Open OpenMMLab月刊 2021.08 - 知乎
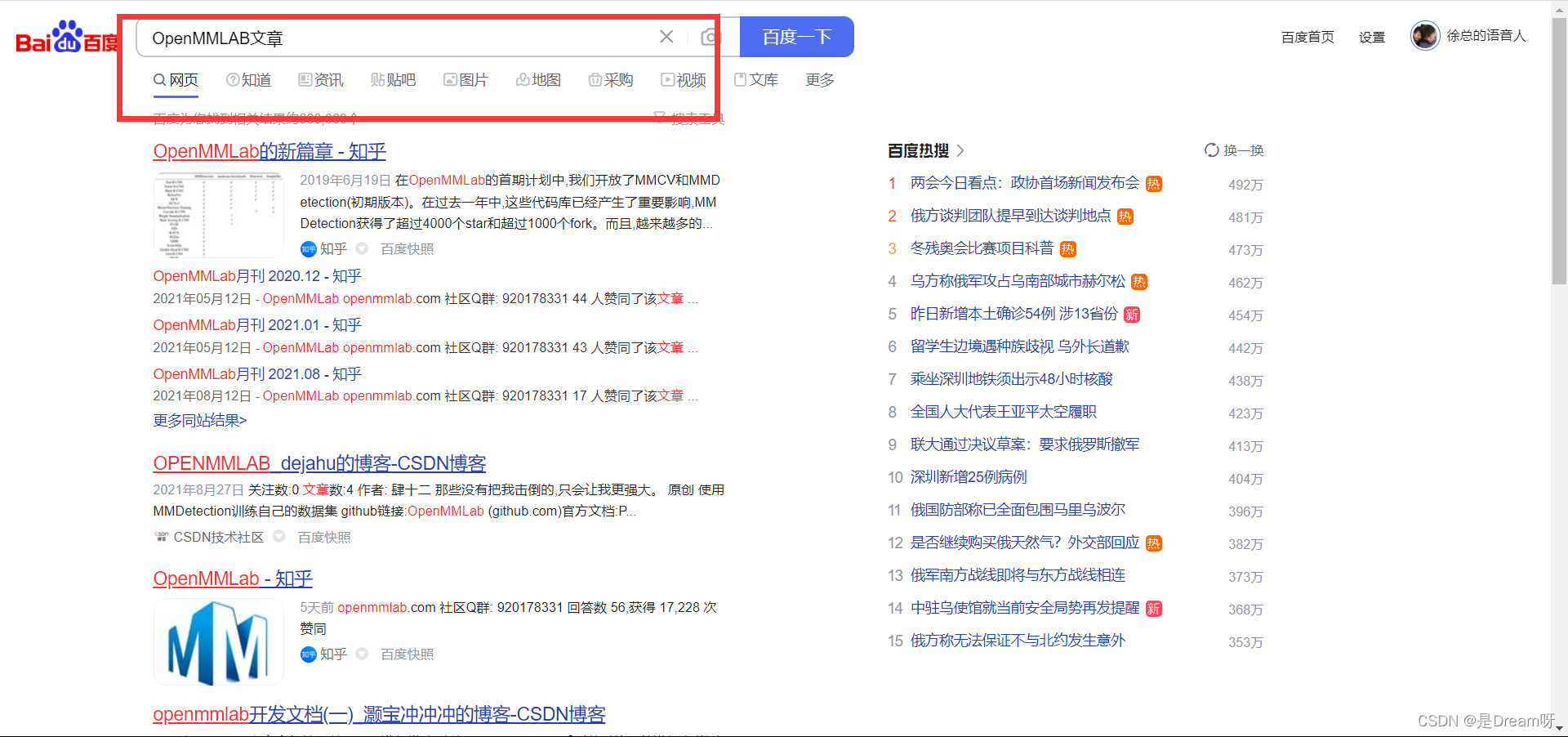Image resolution: width=1568 pixels, height=737 pixels. pyautogui.click(x=257, y=374)
